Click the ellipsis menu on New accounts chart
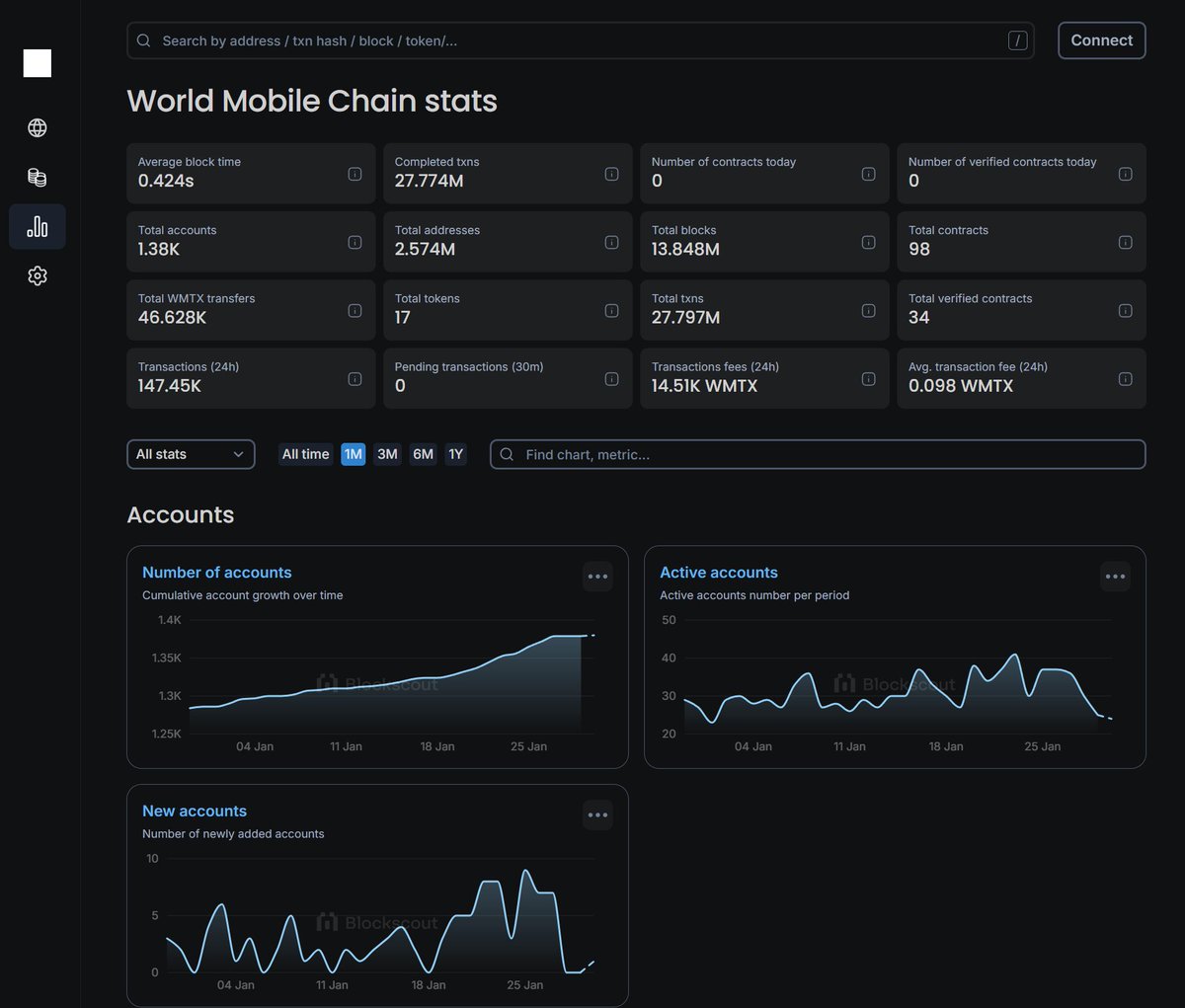This screenshot has height=1008, width=1185. pos(597,814)
